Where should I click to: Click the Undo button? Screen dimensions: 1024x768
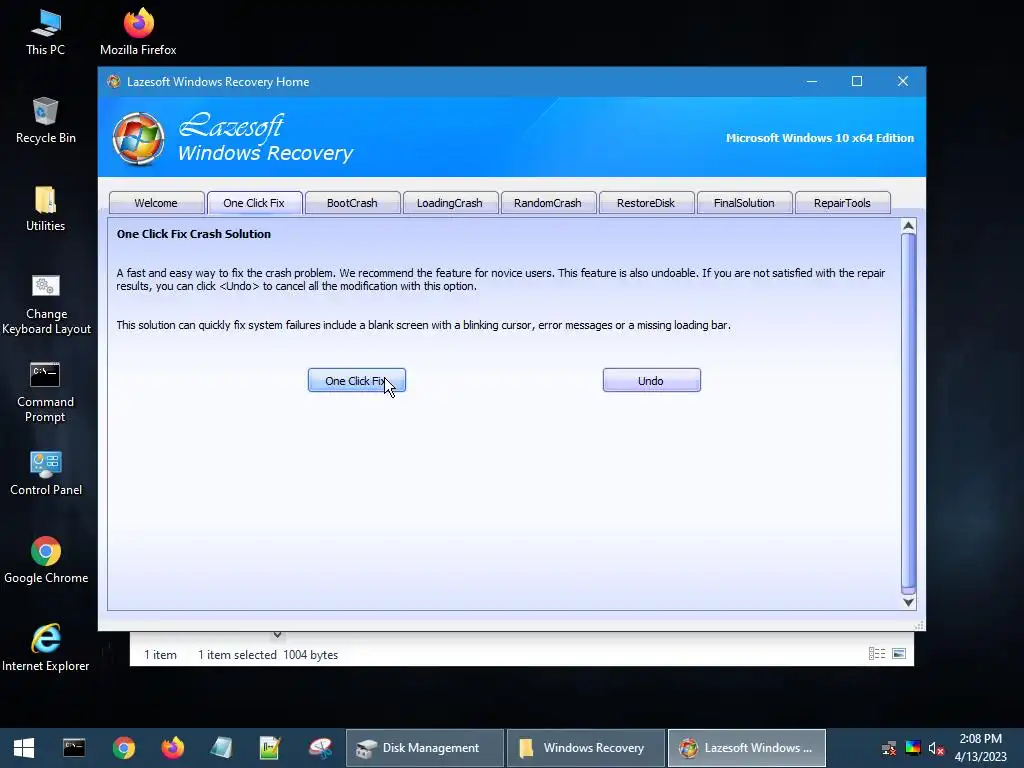tap(651, 381)
